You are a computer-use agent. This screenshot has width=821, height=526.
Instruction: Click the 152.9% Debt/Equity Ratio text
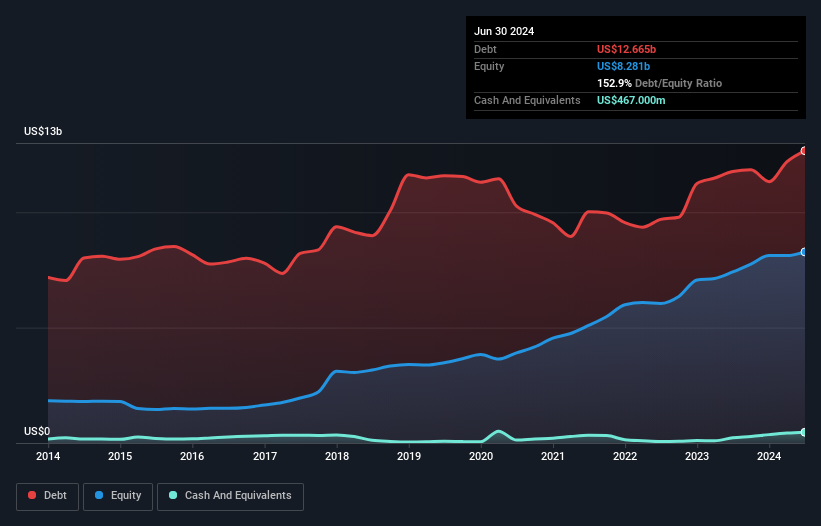pos(659,83)
